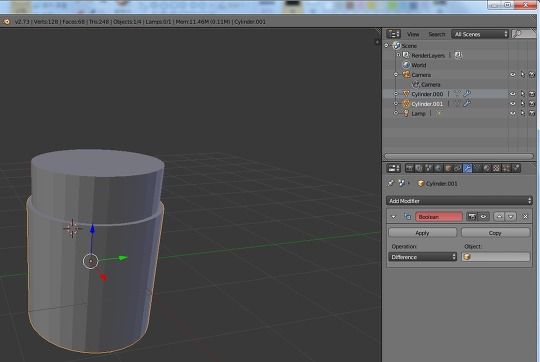The height and width of the screenshot is (362, 540).
Task: Open the Properties editor type selector
Action: point(394,168)
